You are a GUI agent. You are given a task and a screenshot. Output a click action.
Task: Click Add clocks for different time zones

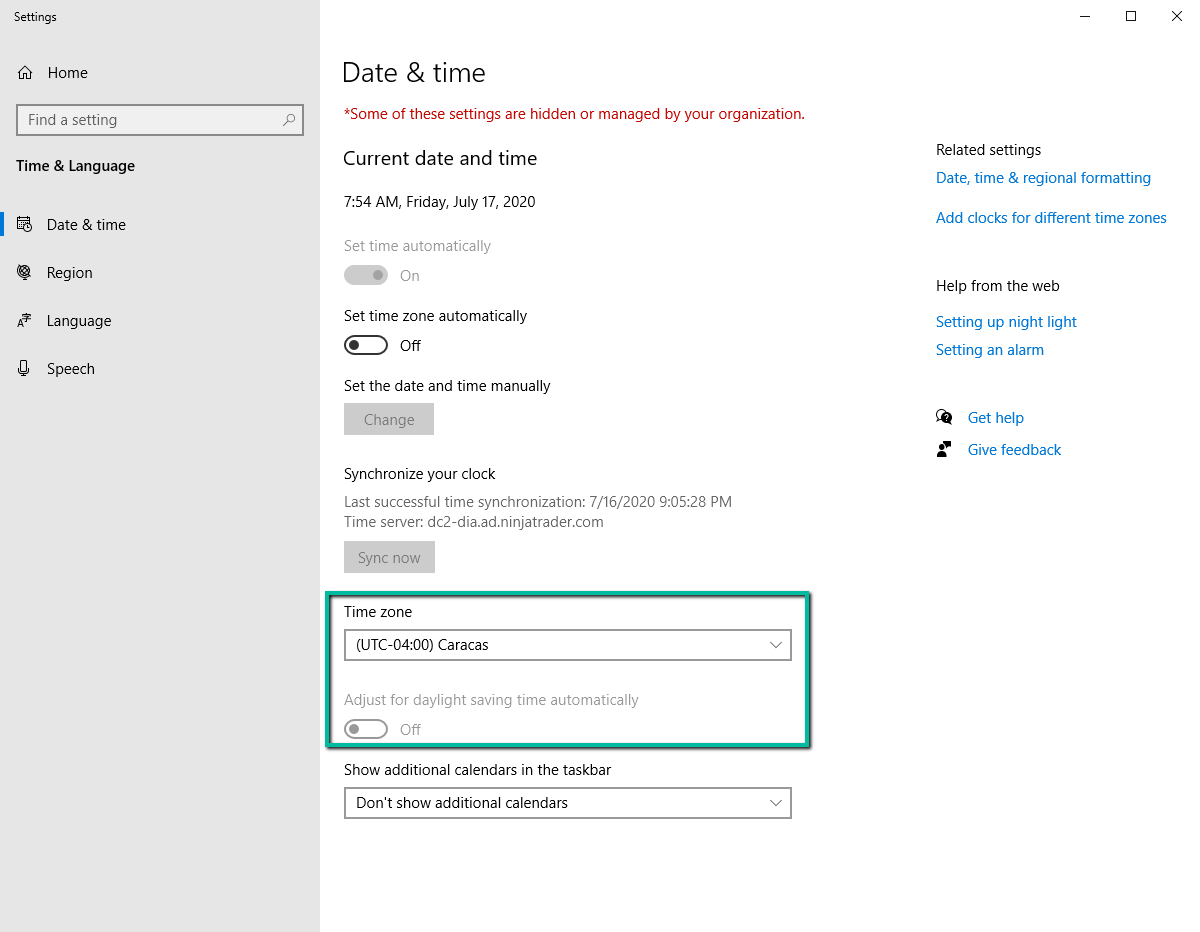coord(1051,218)
